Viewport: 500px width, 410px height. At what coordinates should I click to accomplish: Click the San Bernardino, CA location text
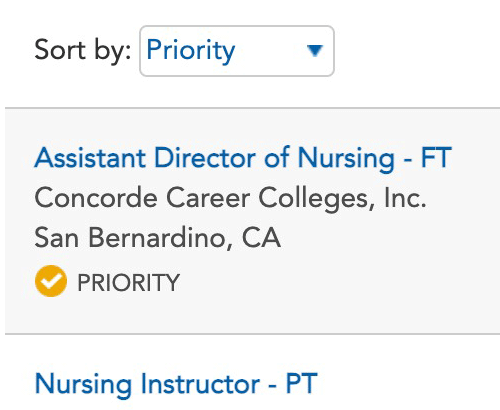(158, 238)
